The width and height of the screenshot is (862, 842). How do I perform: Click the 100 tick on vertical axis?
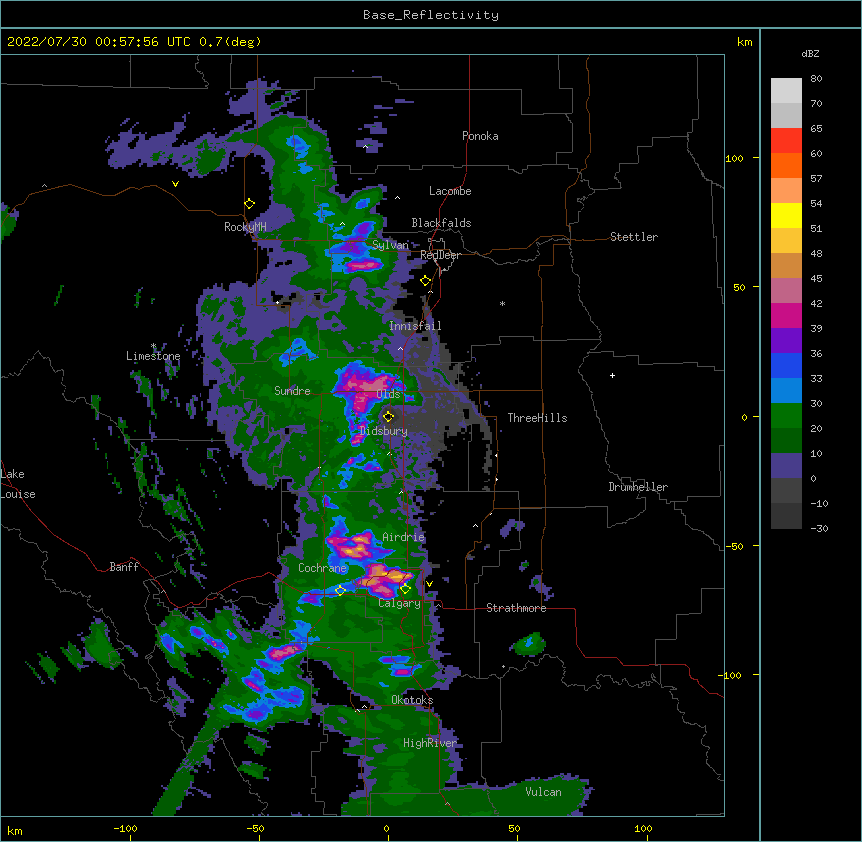click(734, 158)
